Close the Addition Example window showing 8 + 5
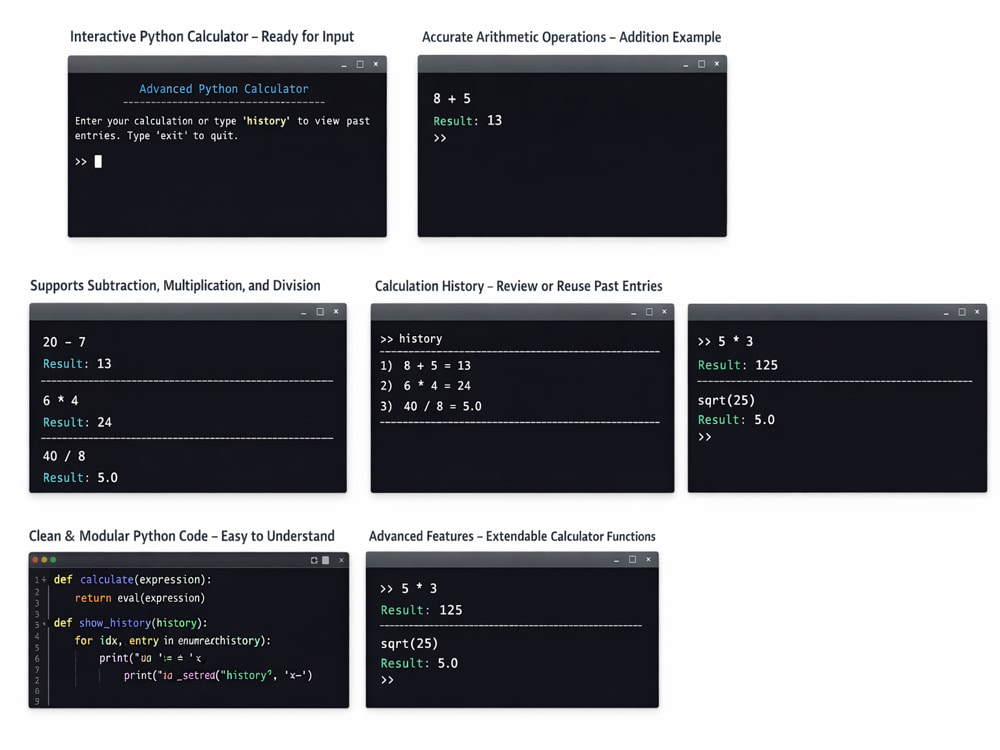This screenshot has height=750, width=1000. [x=717, y=64]
